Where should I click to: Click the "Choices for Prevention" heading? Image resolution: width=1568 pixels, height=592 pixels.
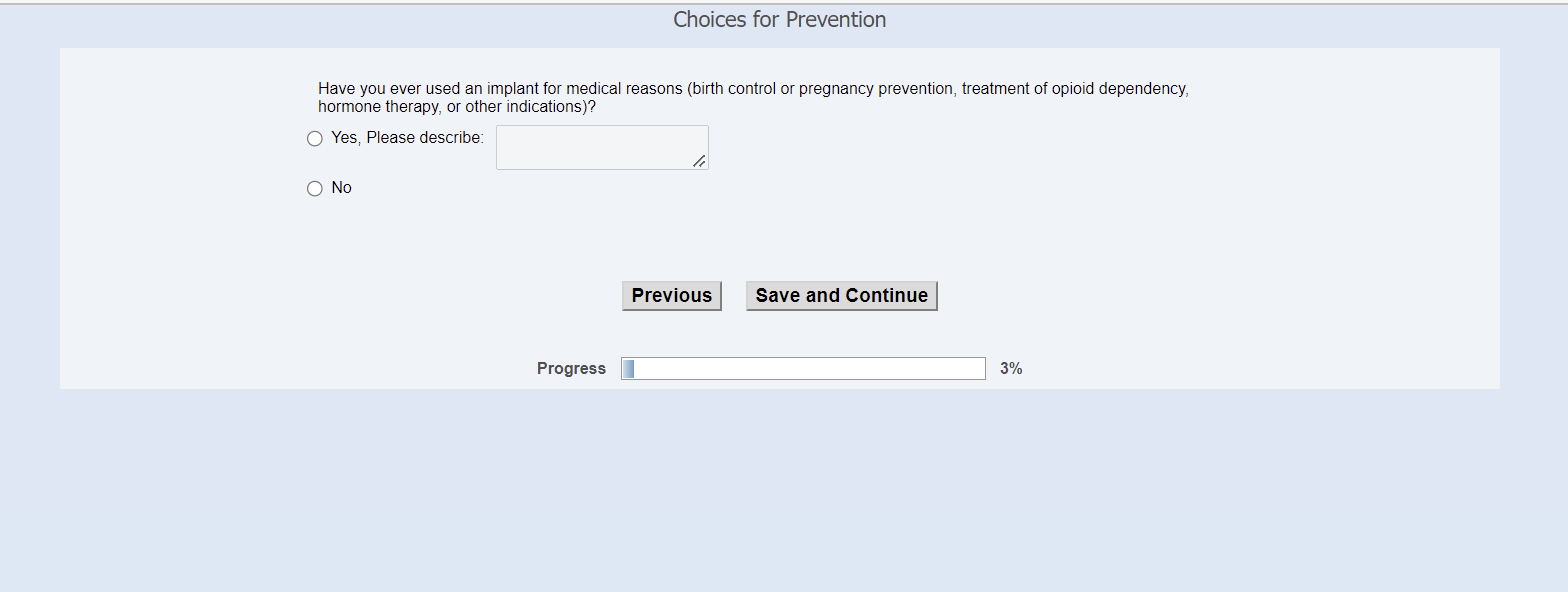pos(779,20)
